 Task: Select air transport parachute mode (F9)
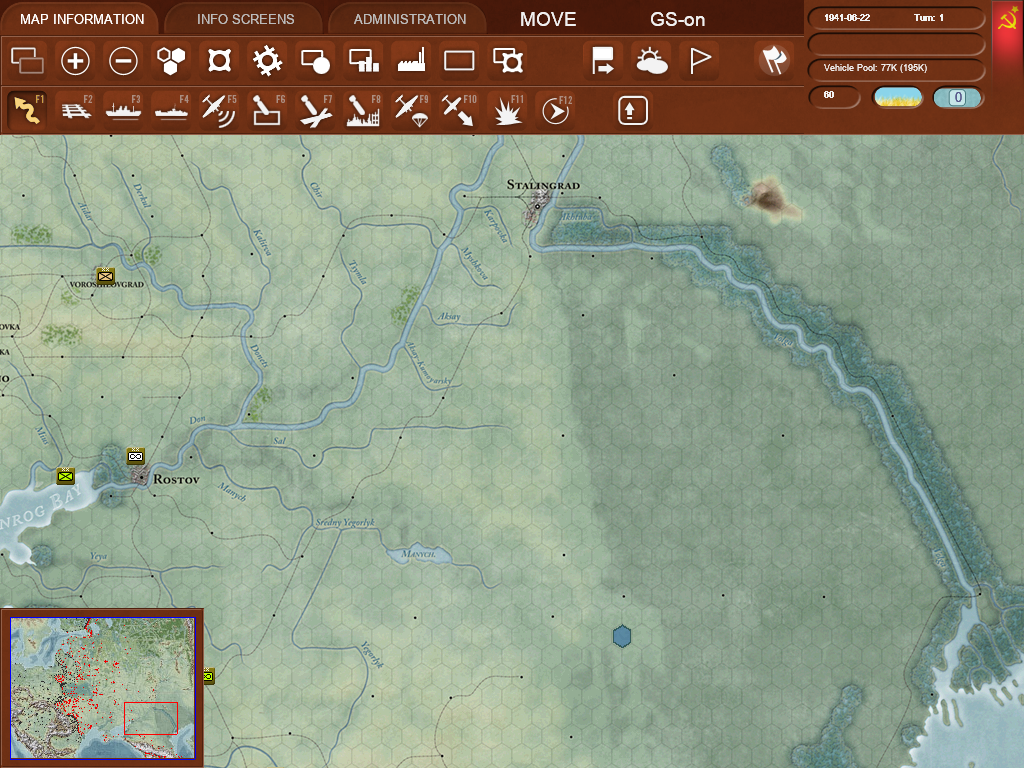410,109
